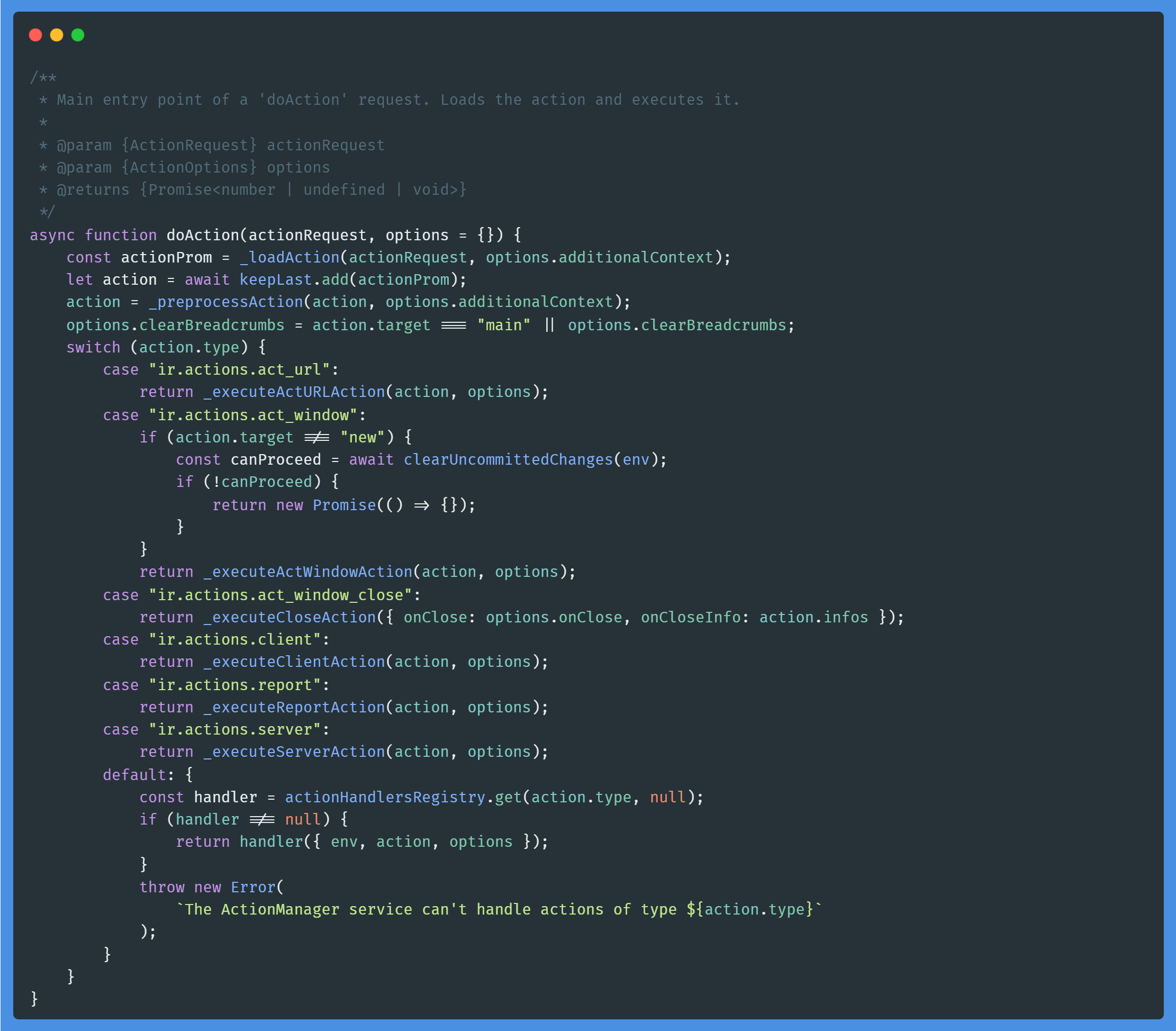Click the _executeServerAction call
Image resolution: width=1176 pixels, height=1031 pixels.
point(294,752)
